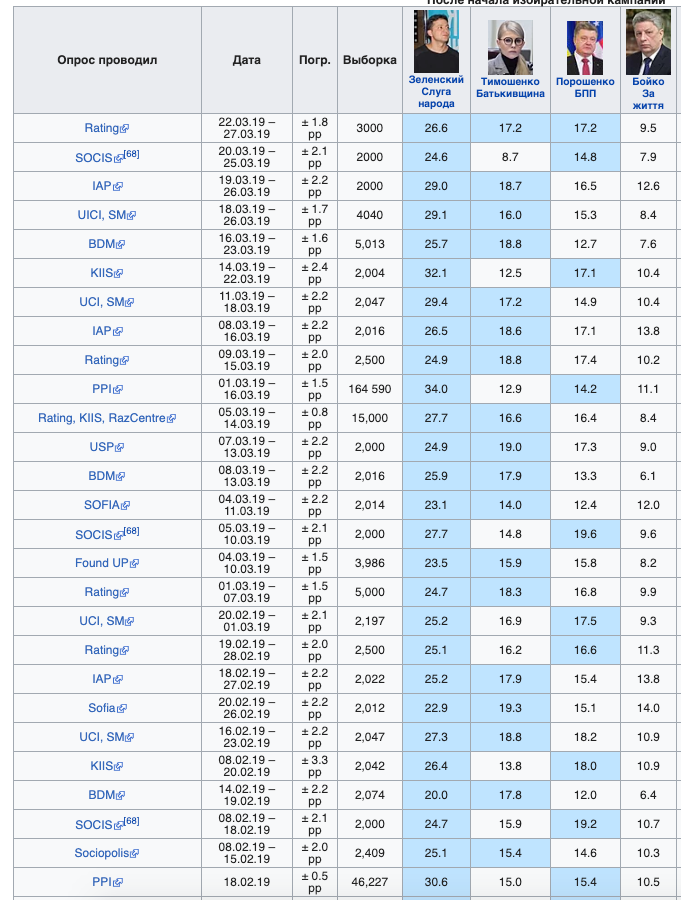Open Rating poll link dated 22.03.19

pyautogui.click(x=102, y=128)
